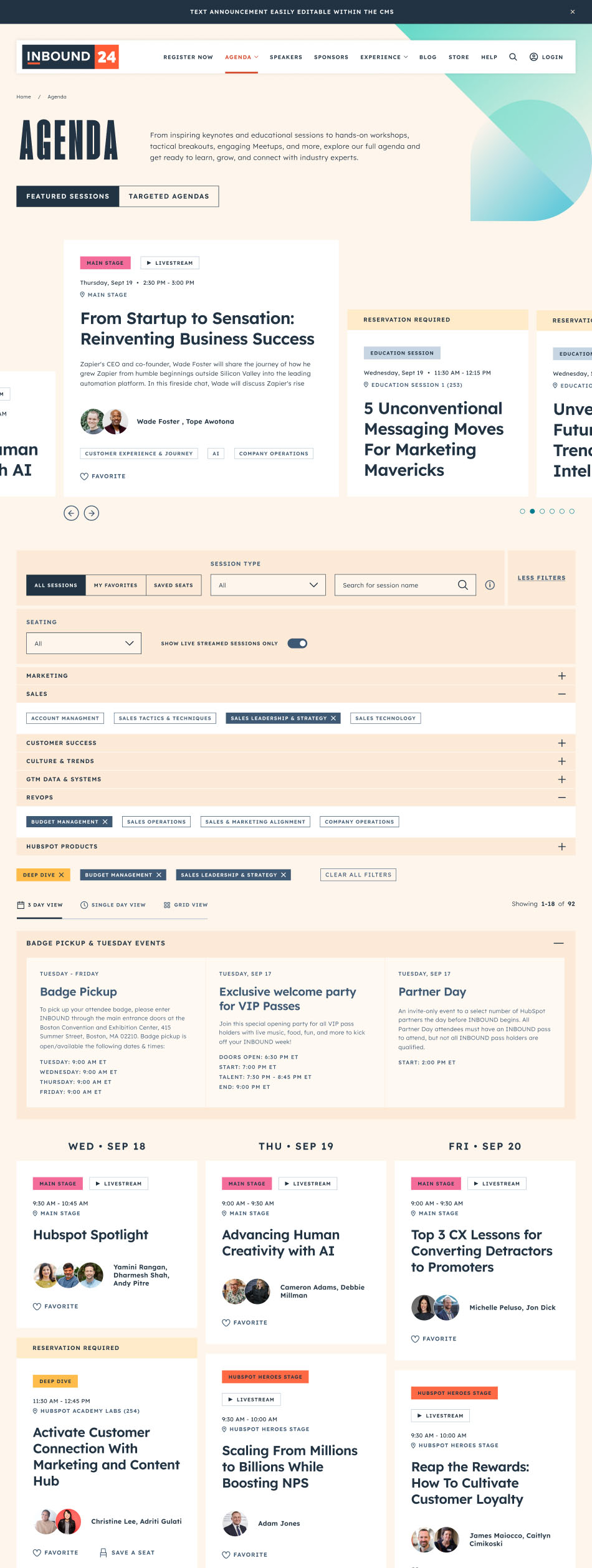The image size is (592, 1568).
Task: Select Sales Tactics & Techniques filter tag
Action: 165,718
